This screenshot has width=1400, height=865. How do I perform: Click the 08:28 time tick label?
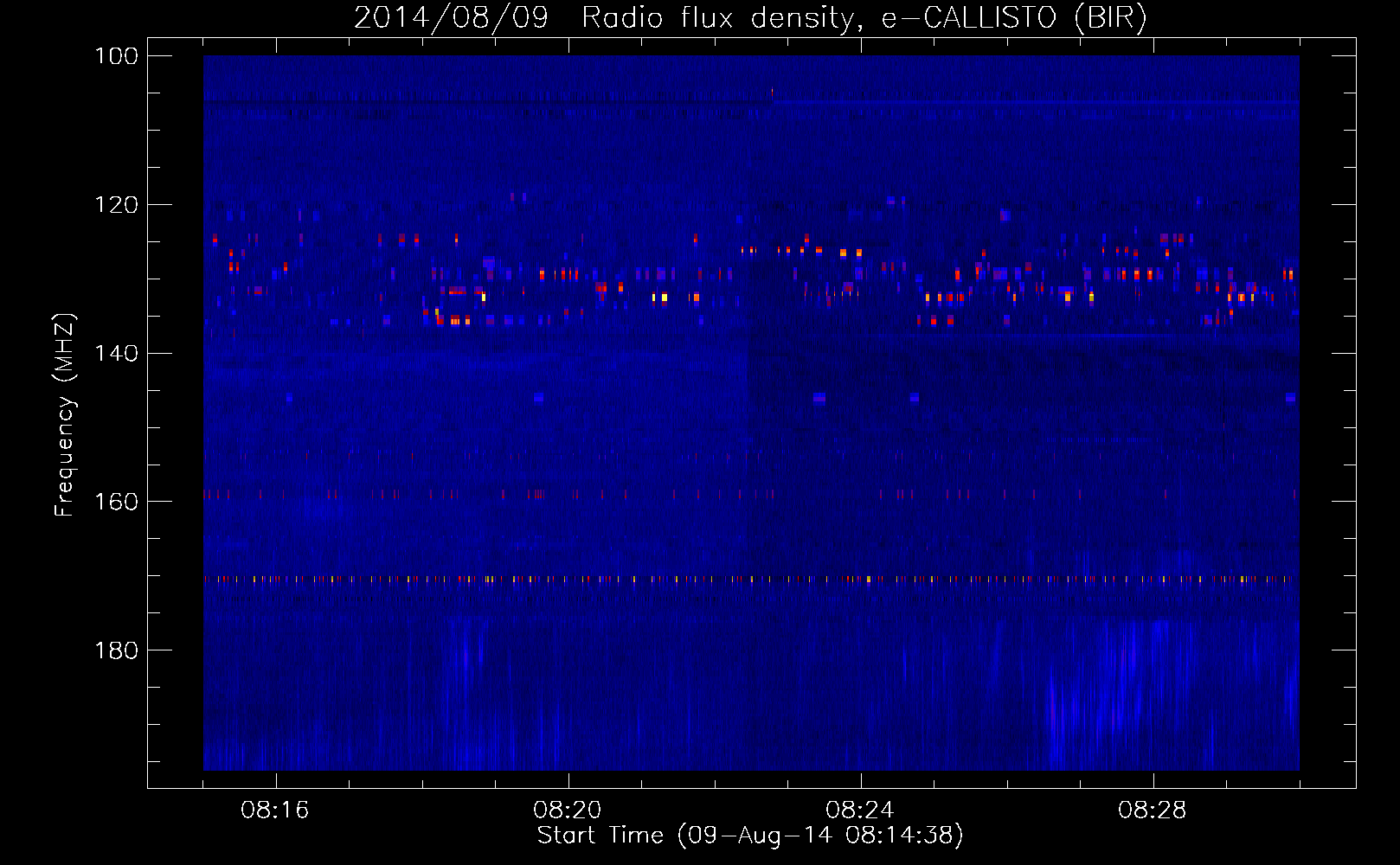tap(1153, 811)
